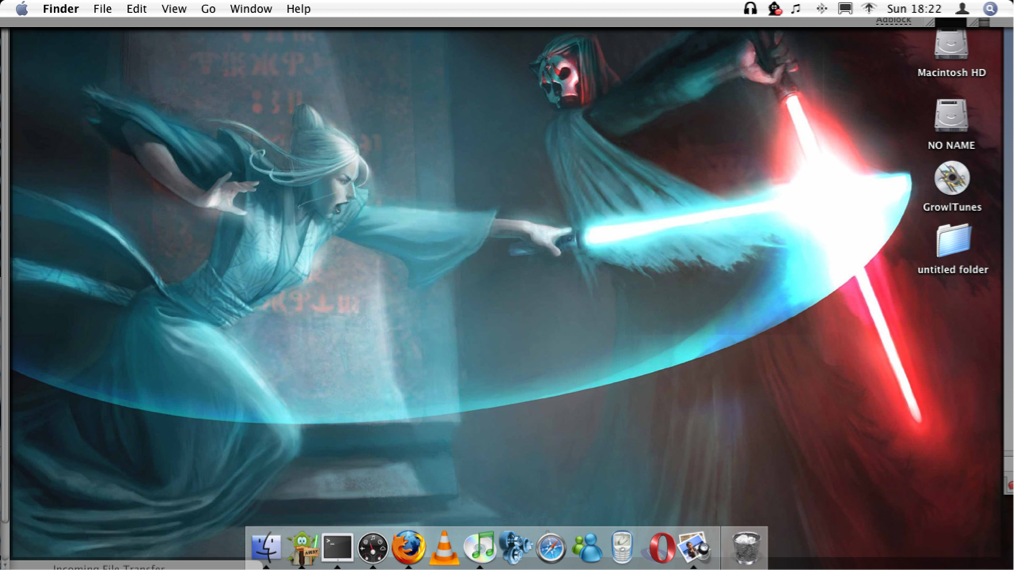This screenshot has height=578, width=1024.
Task: Open Spotlight search icon
Action: pyautogui.click(x=991, y=8)
